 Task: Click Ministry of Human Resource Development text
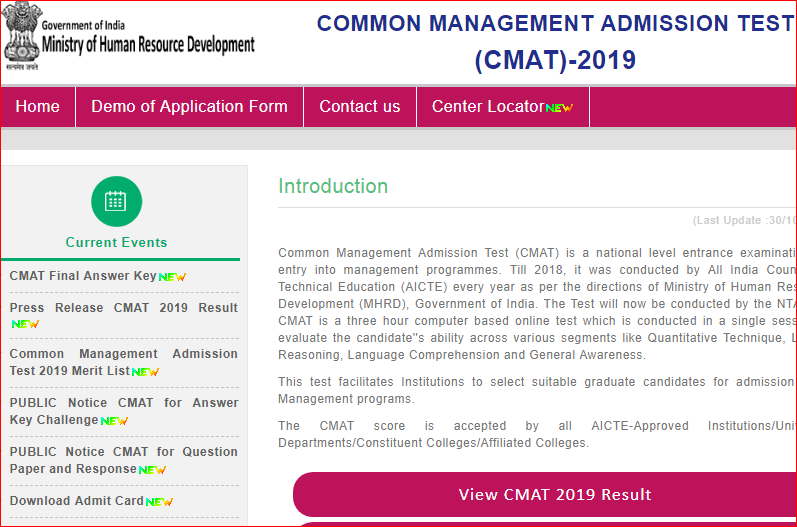pos(148,45)
